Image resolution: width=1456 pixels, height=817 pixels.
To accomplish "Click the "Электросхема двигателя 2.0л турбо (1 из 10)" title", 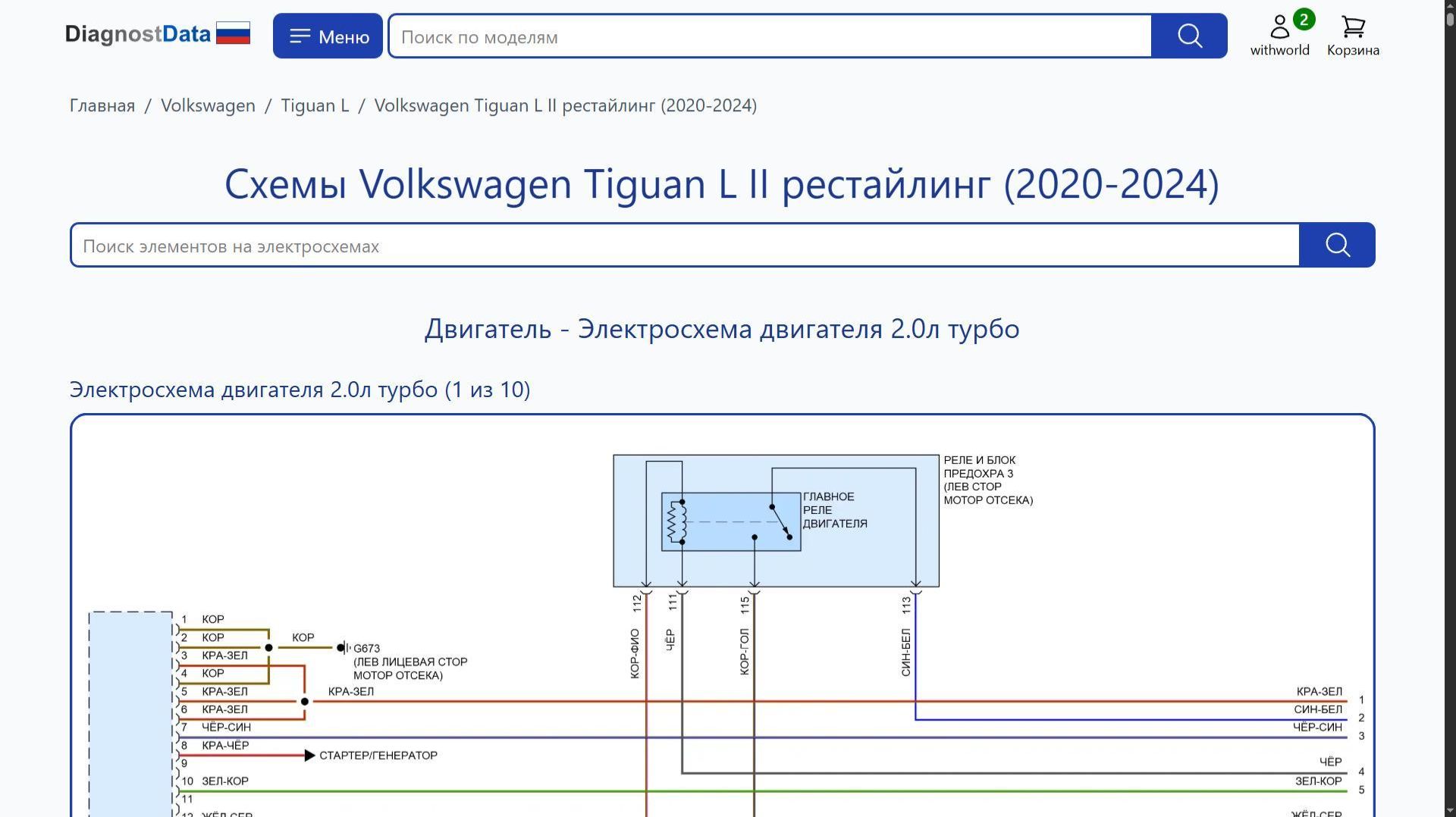I will (300, 390).
